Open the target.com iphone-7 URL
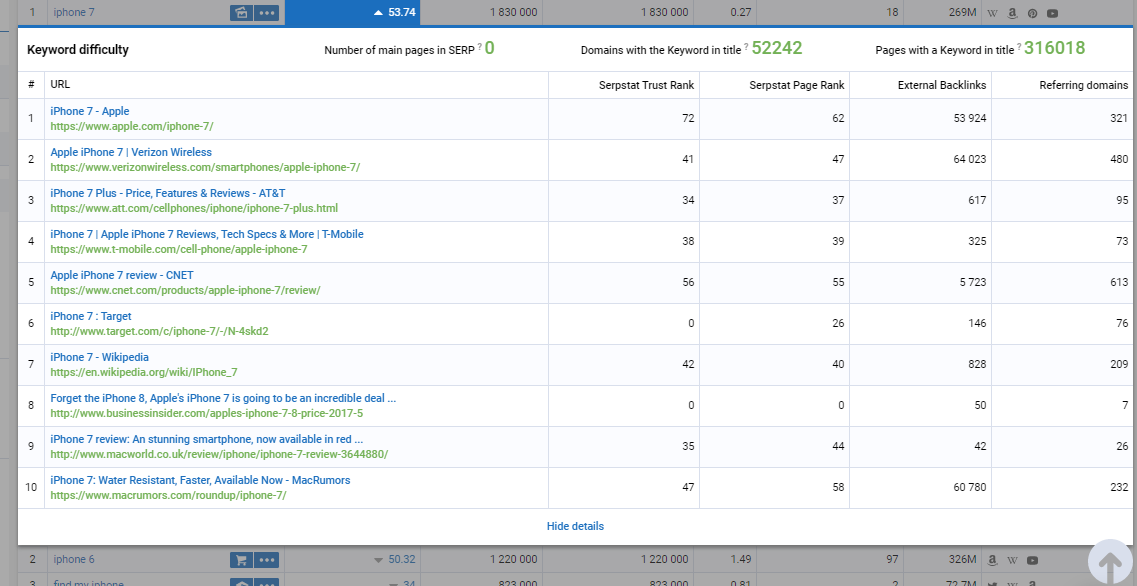1137x586 pixels. (160, 331)
